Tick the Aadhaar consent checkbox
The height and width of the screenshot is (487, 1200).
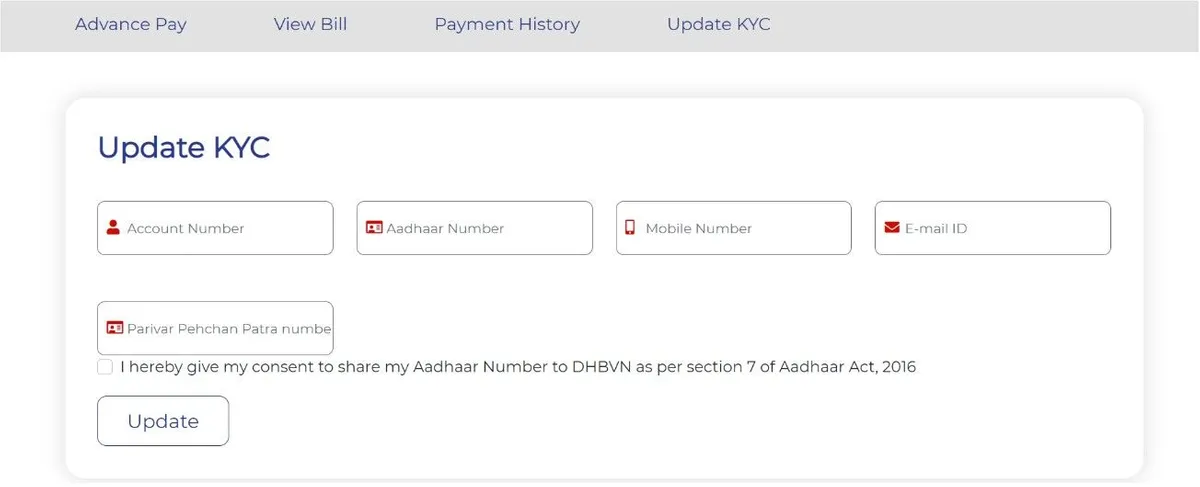point(105,367)
